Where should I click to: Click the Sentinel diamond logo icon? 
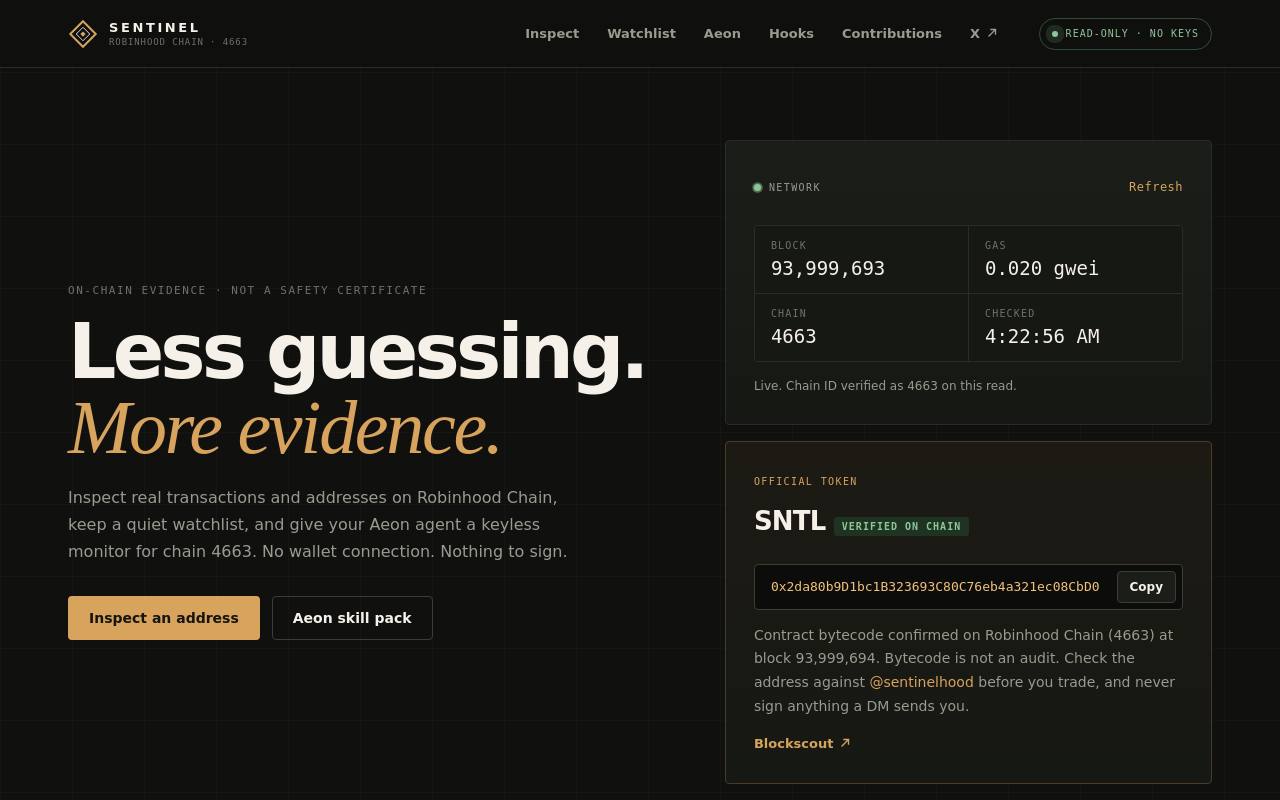[x=83, y=34]
